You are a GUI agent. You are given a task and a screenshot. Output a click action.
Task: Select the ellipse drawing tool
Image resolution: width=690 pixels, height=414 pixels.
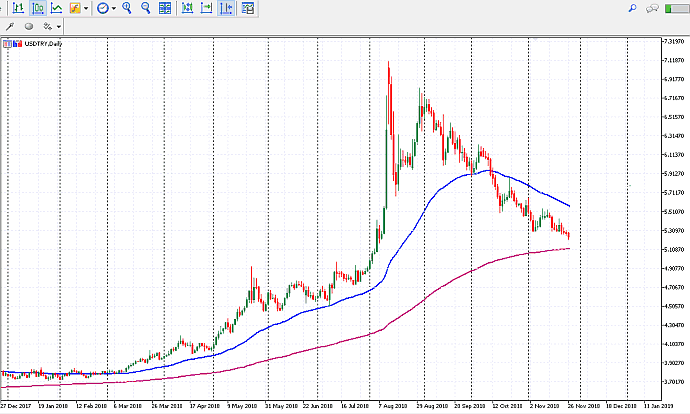pos(28,26)
